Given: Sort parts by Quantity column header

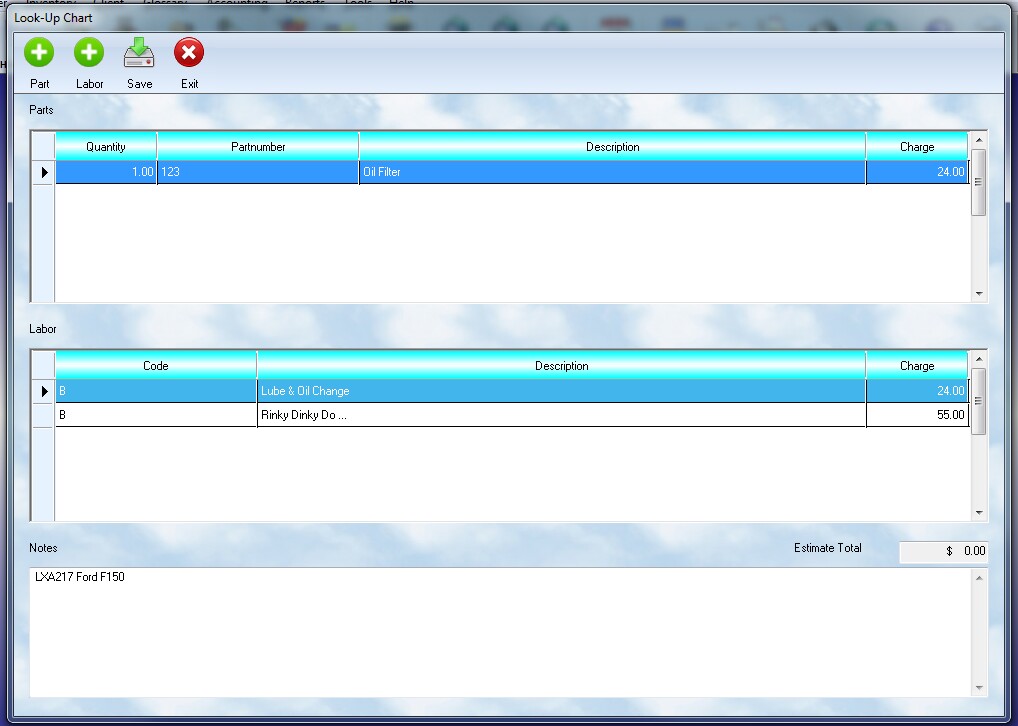Looking at the screenshot, I should coord(106,147).
